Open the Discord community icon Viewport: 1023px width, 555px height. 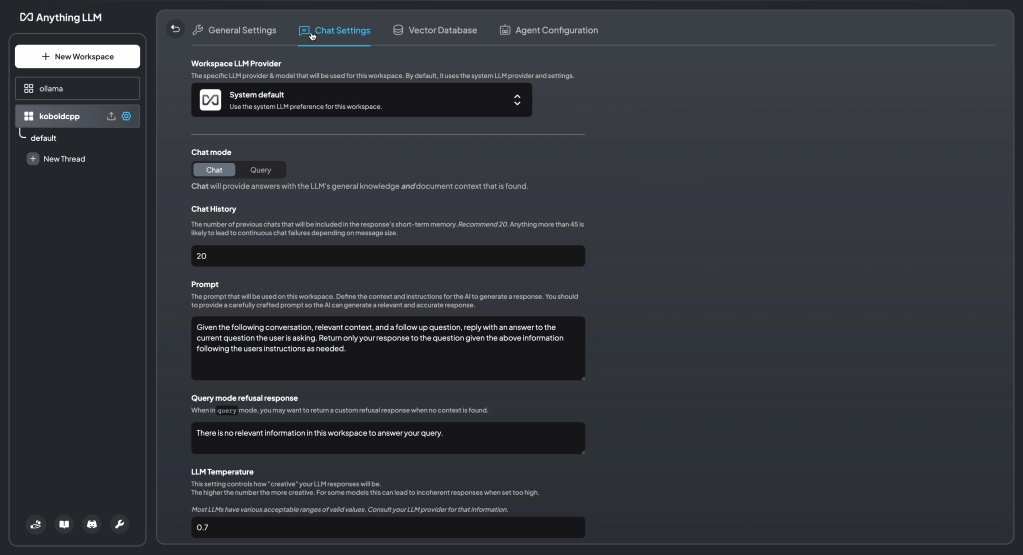click(92, 524)
